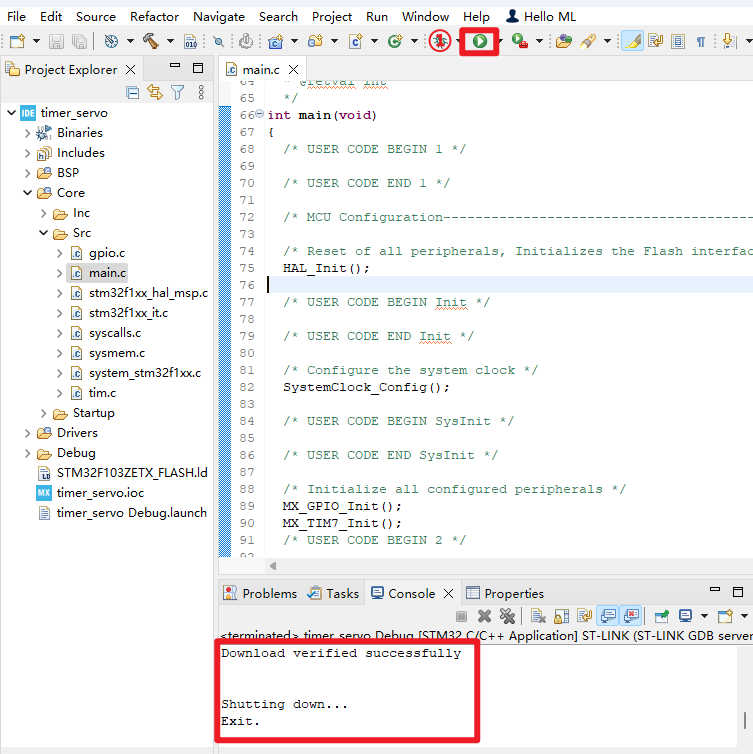Toggle Show Console on standard output
753x754 pixels.
(608, 616)
